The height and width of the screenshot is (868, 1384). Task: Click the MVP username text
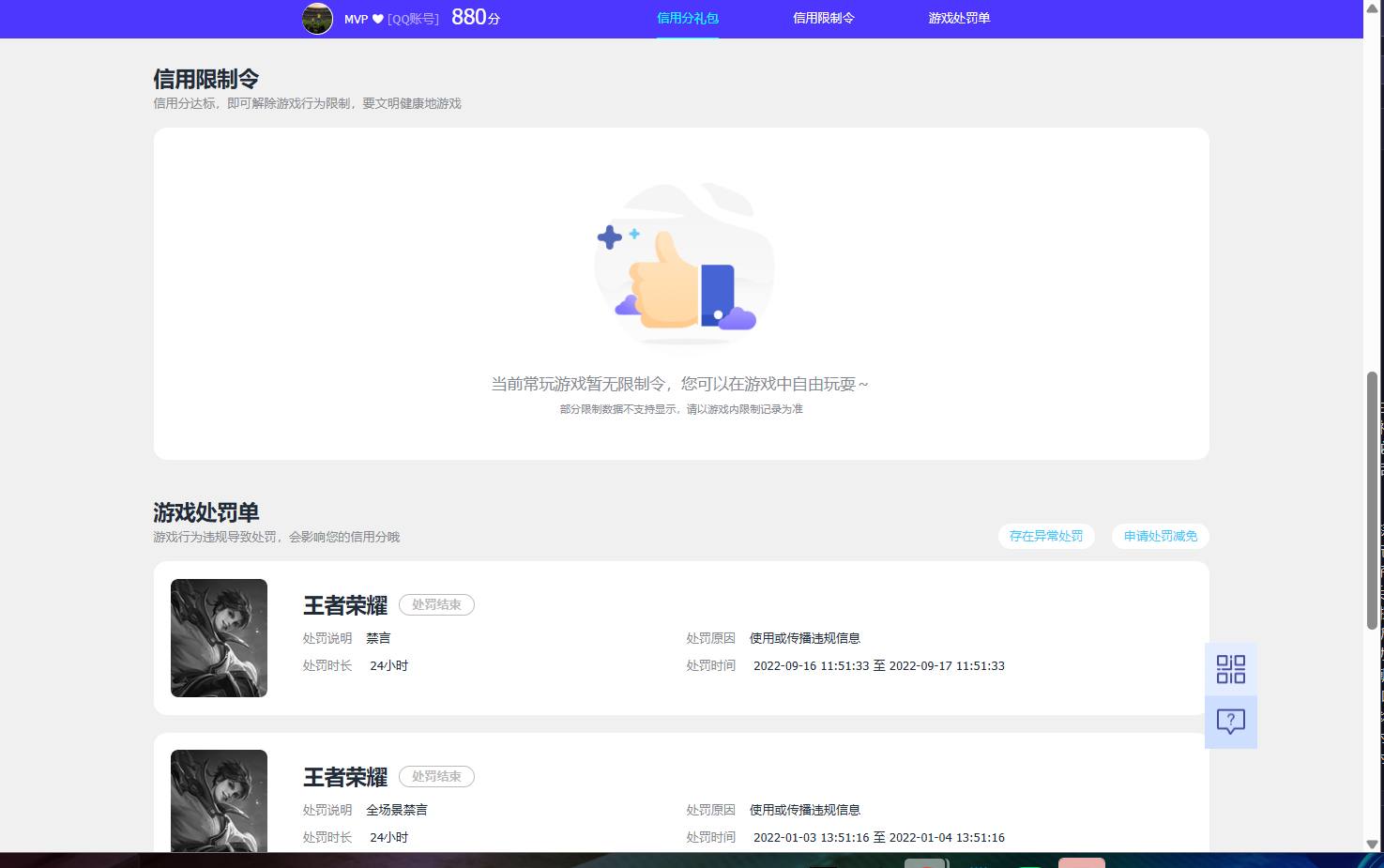click(x=357, y=19)
